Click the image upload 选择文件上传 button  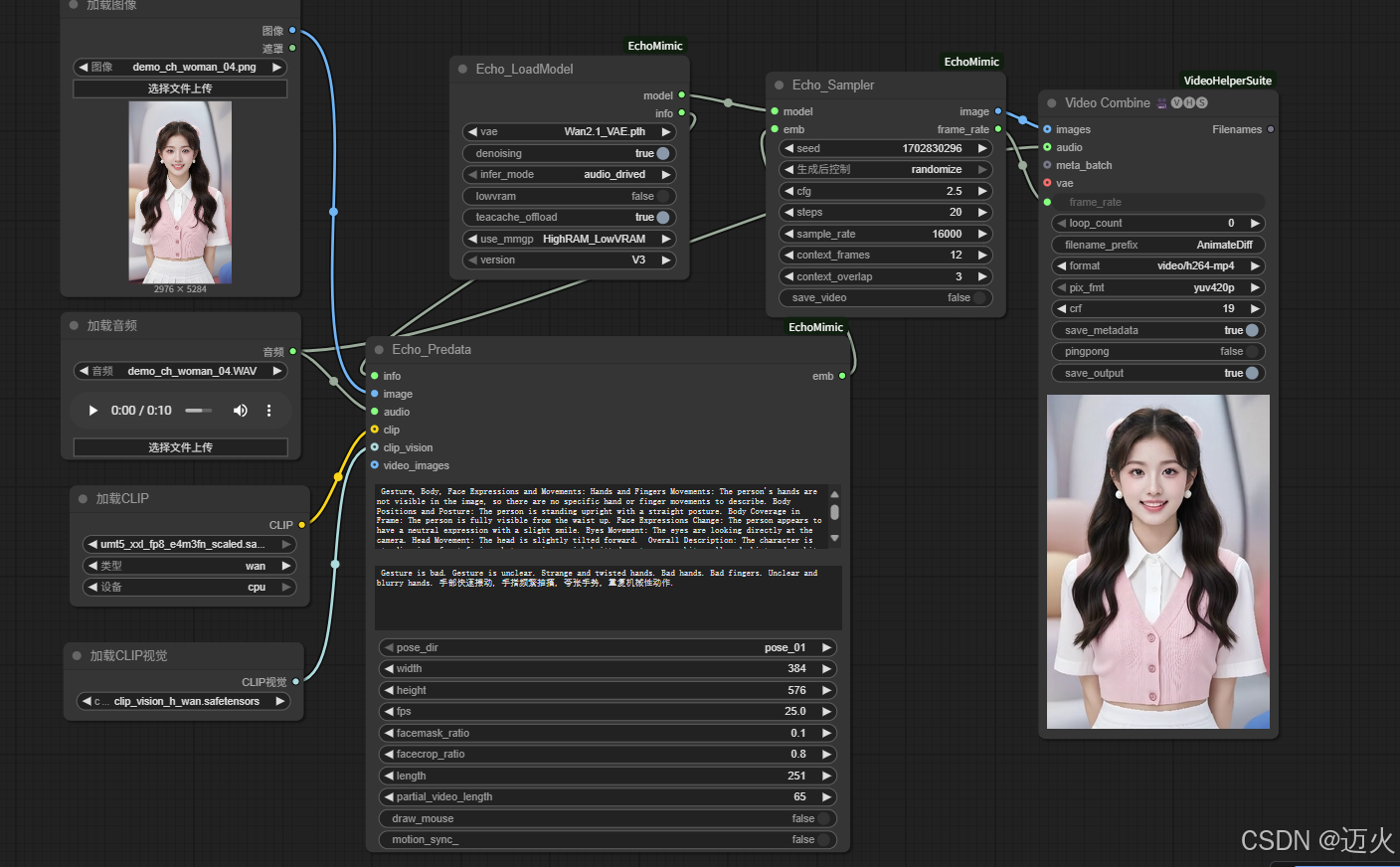pos(180,88)
